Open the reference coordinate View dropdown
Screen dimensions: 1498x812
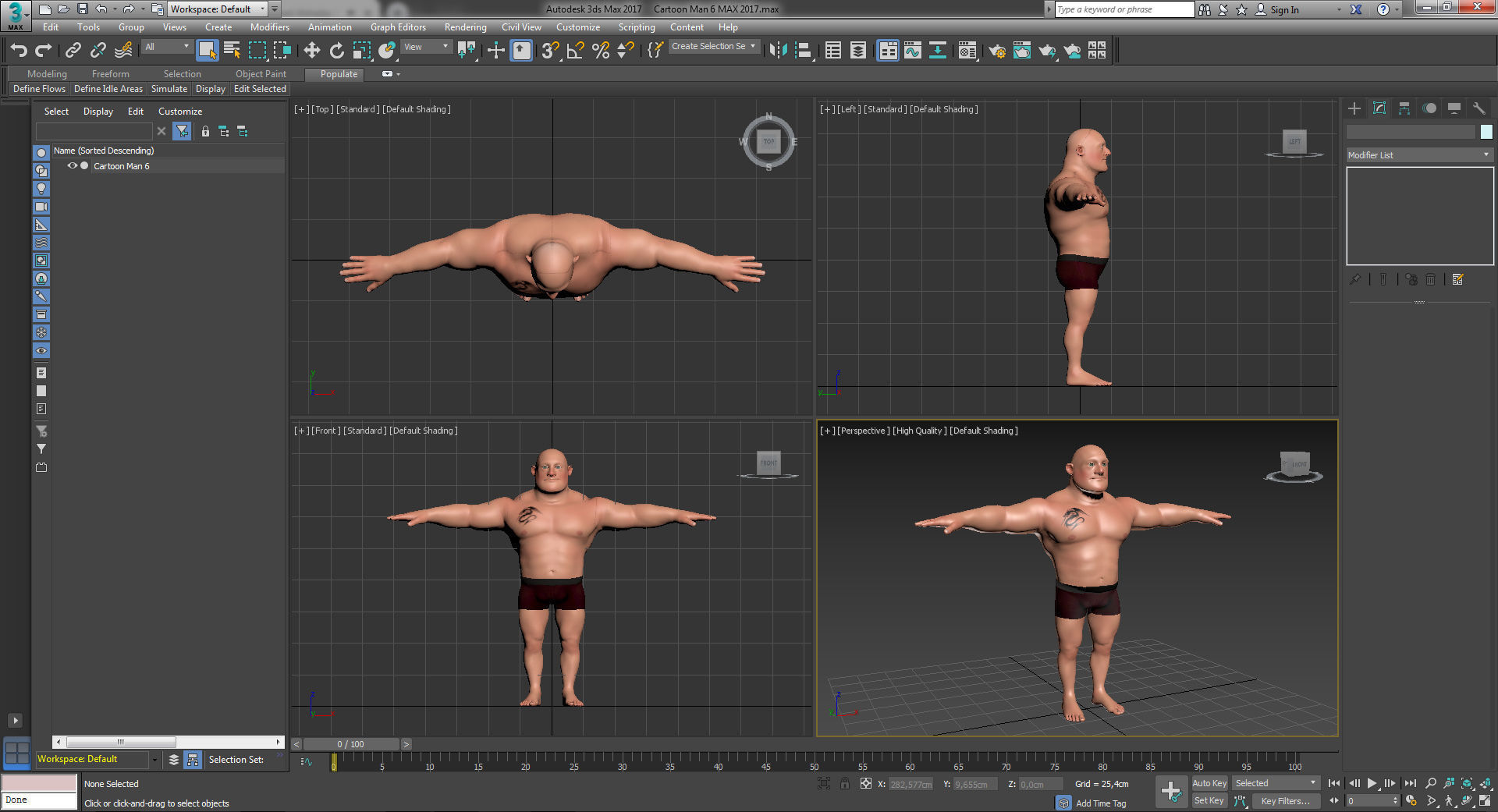click(x=426, y=48)
